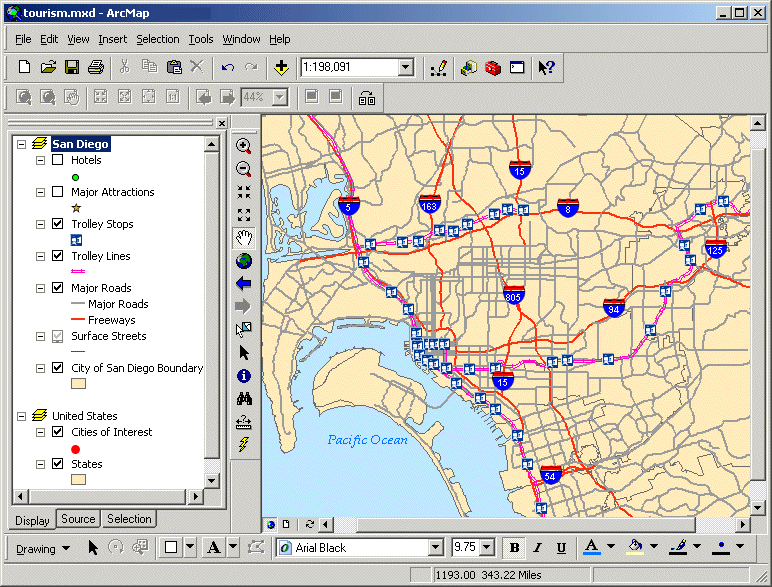
Task: Toggle italic text formatting
Action: (538, 548)
